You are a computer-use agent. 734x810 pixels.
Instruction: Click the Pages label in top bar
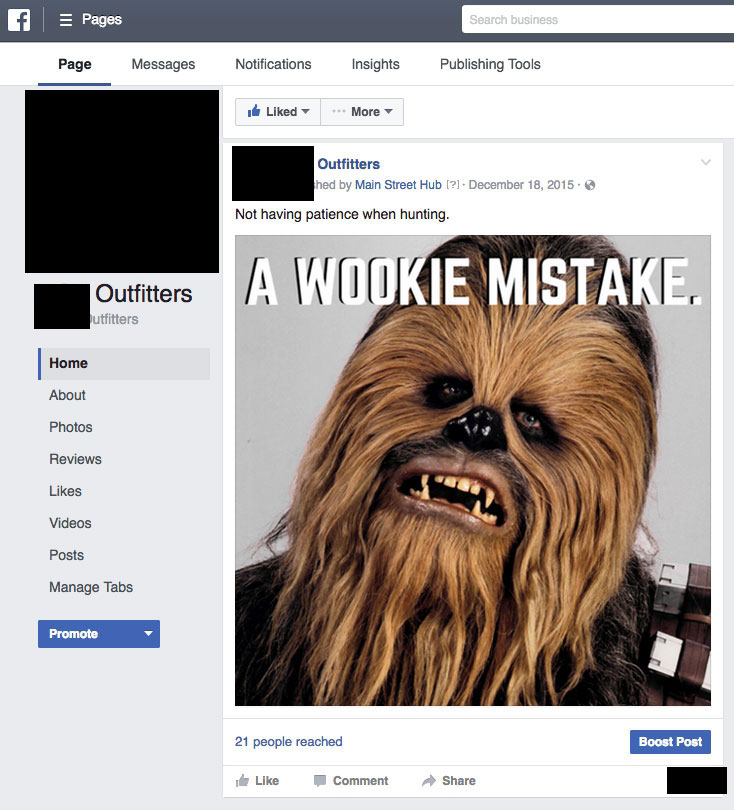pyautogui.click(x=102, y=20)
